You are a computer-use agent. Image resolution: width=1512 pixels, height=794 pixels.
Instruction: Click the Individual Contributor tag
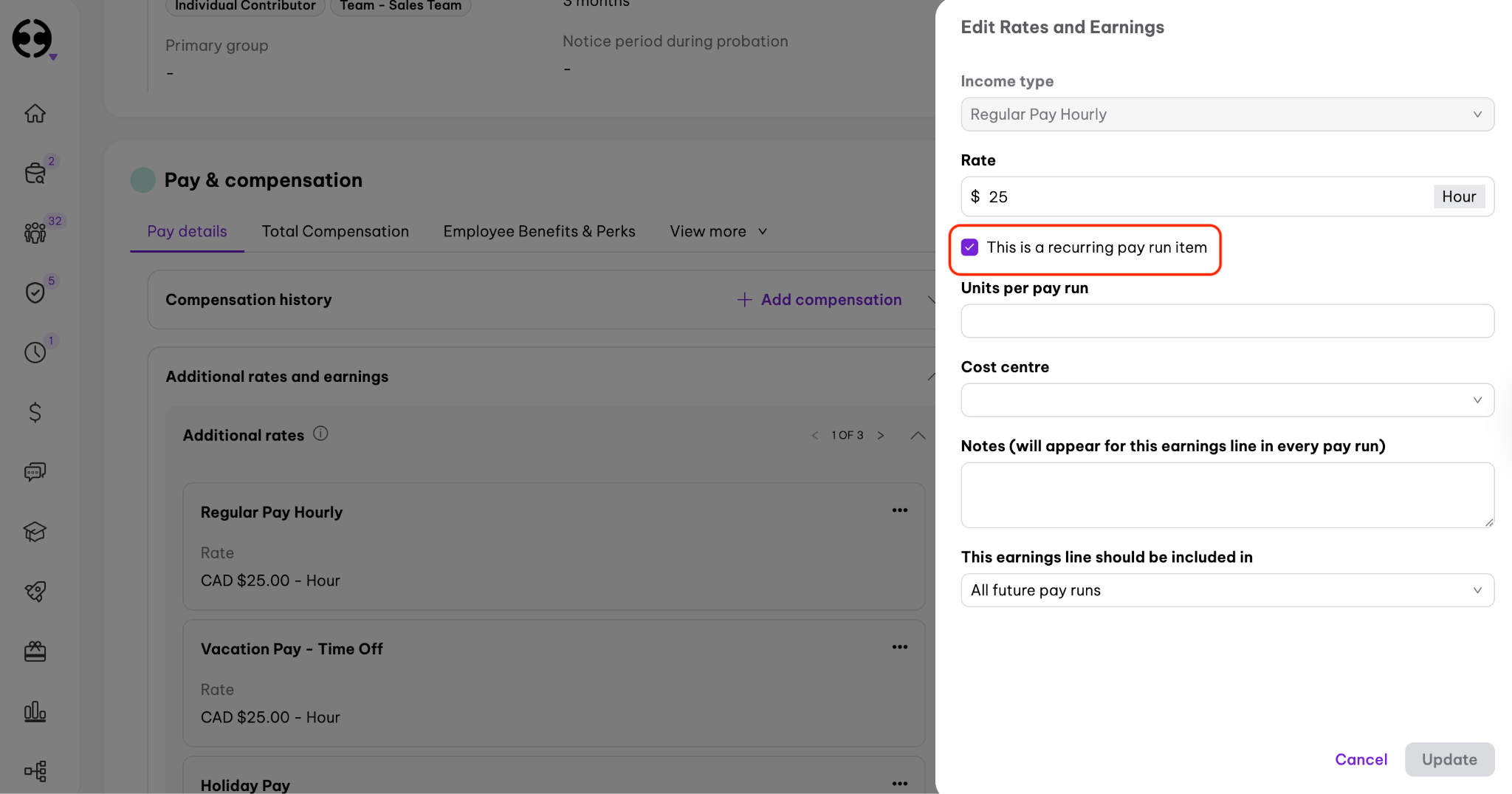coord(245,6)
